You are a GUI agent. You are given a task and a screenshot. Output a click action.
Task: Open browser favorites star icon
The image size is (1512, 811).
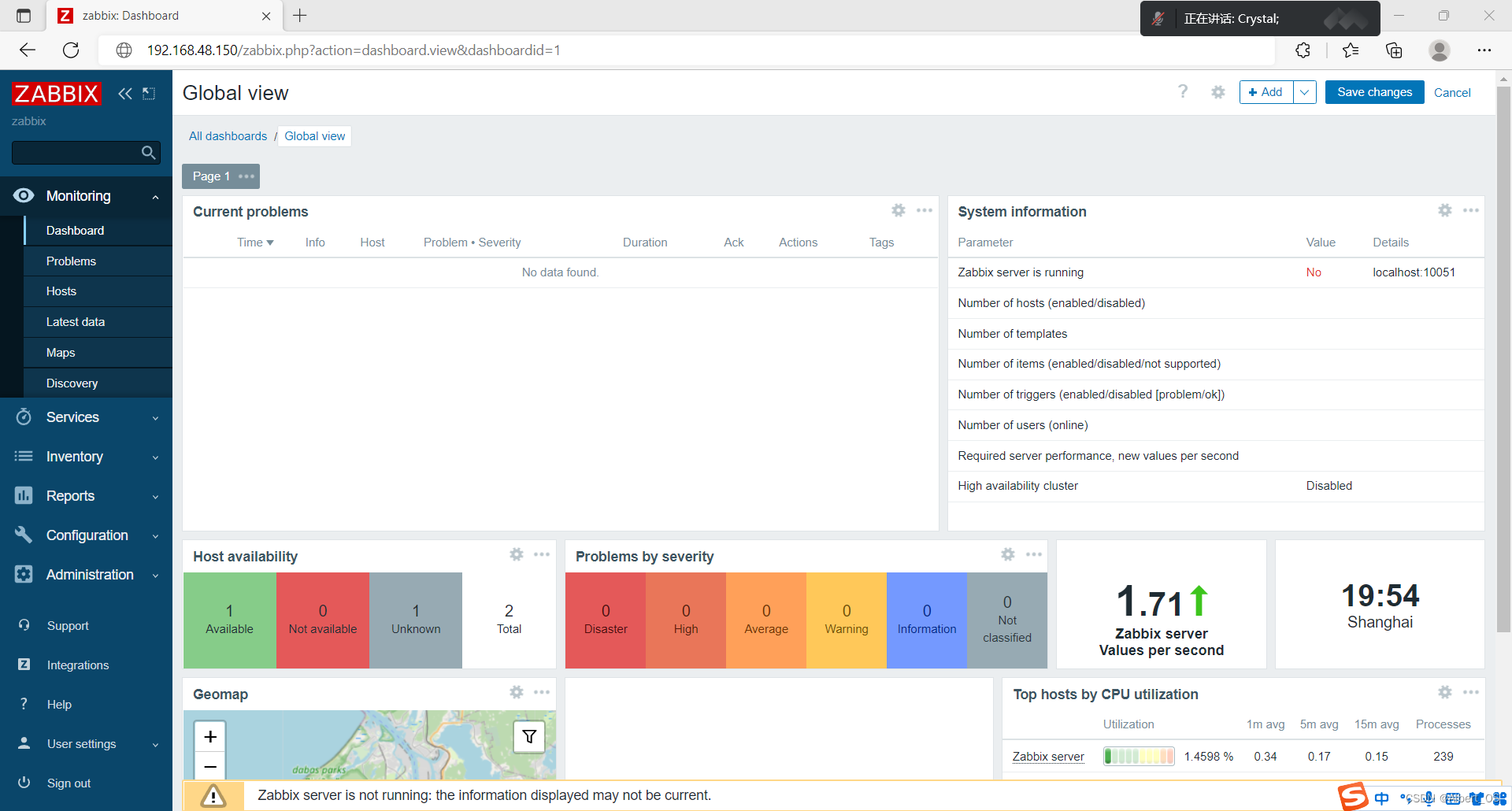1351,50
